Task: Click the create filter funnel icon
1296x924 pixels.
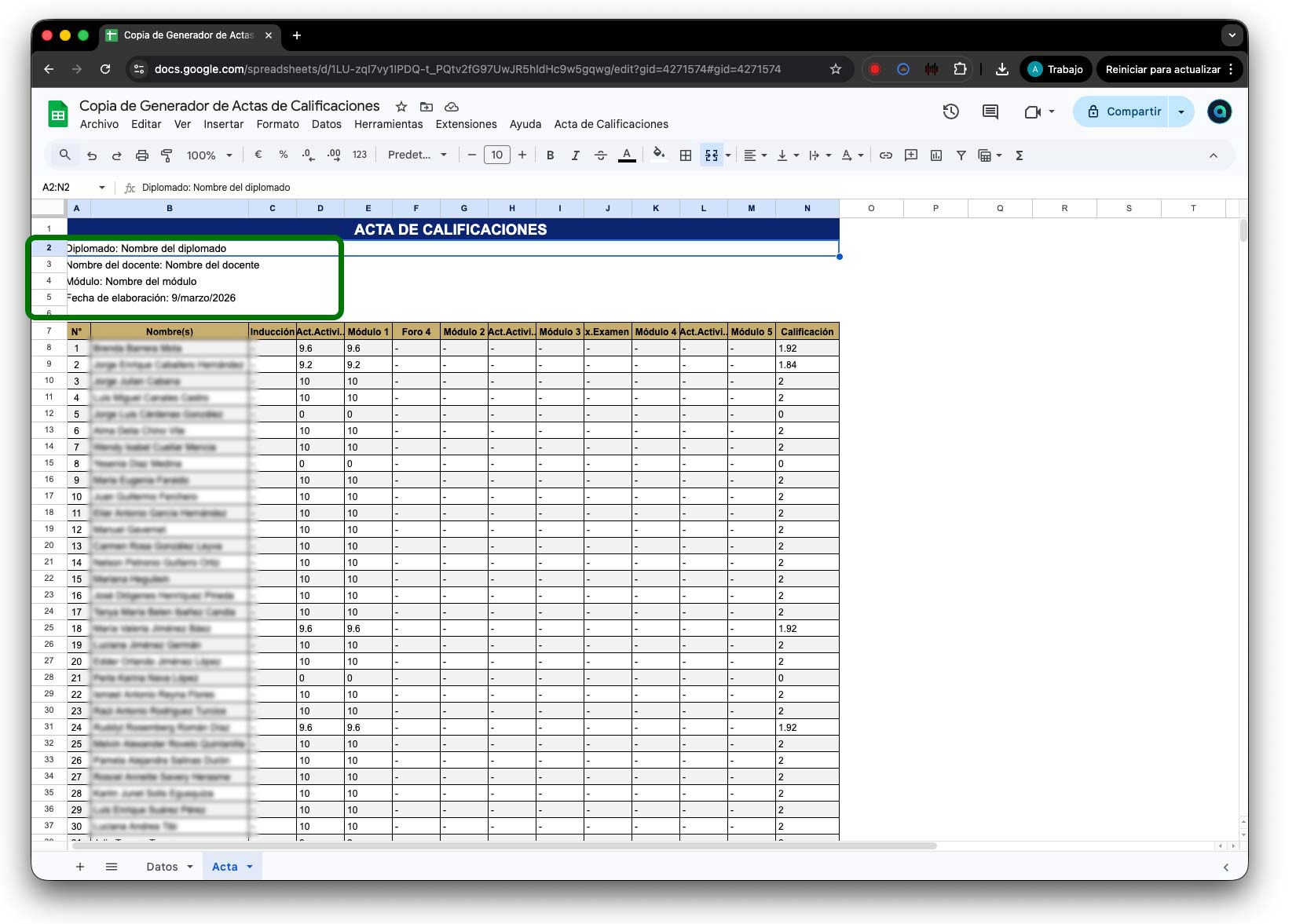Action: click(x=961, y=155)
